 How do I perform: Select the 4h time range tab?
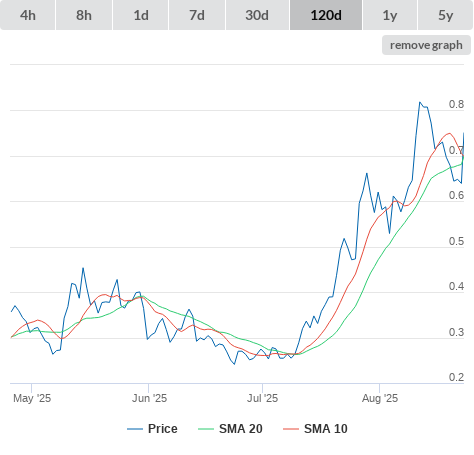click(28, 15)
